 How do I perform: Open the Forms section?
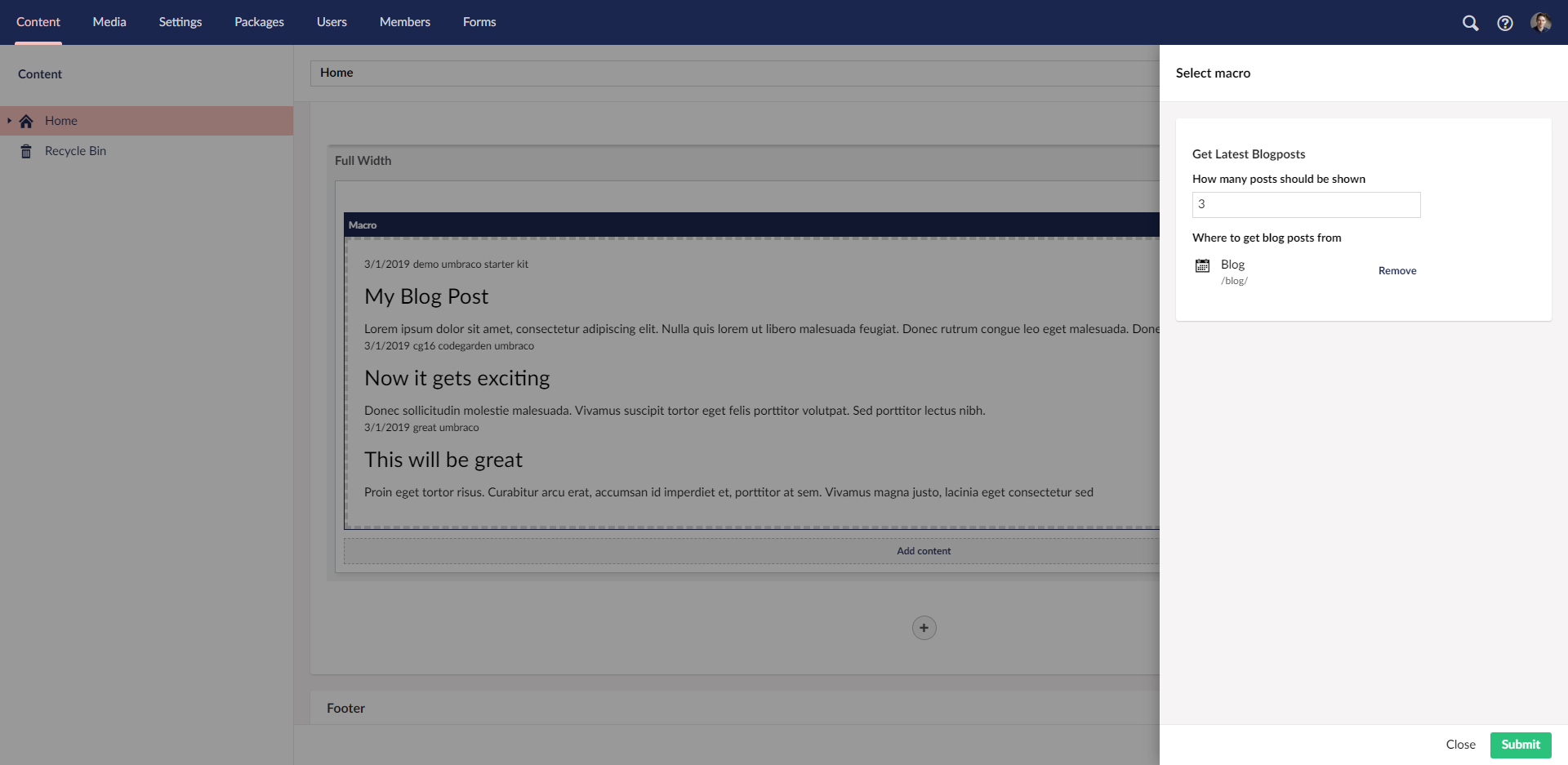[x=479, y=22]
